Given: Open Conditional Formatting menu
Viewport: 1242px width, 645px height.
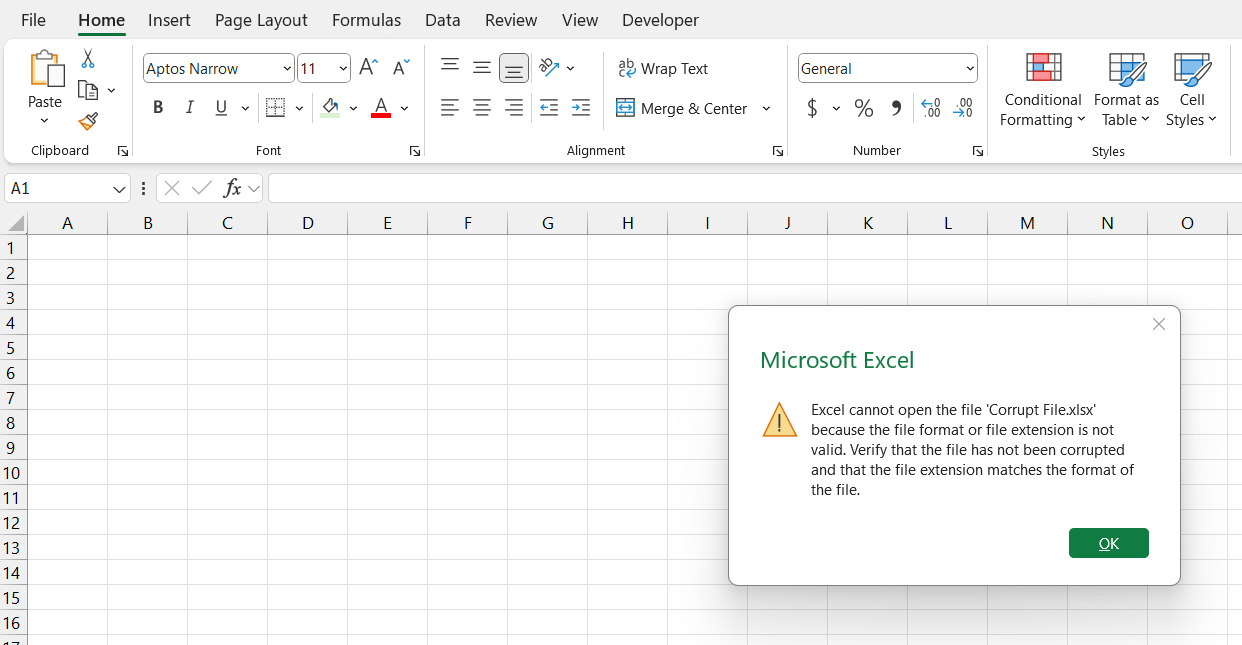Looking at the screenshot, I should tap(1043, 90).
